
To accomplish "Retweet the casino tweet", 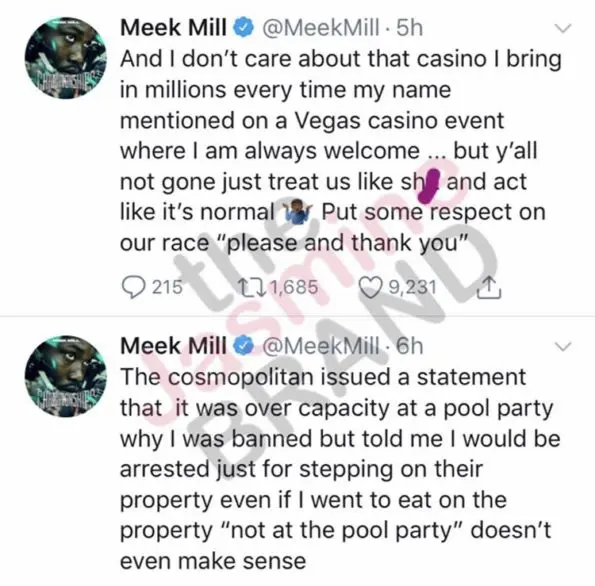I will point(249,287).
